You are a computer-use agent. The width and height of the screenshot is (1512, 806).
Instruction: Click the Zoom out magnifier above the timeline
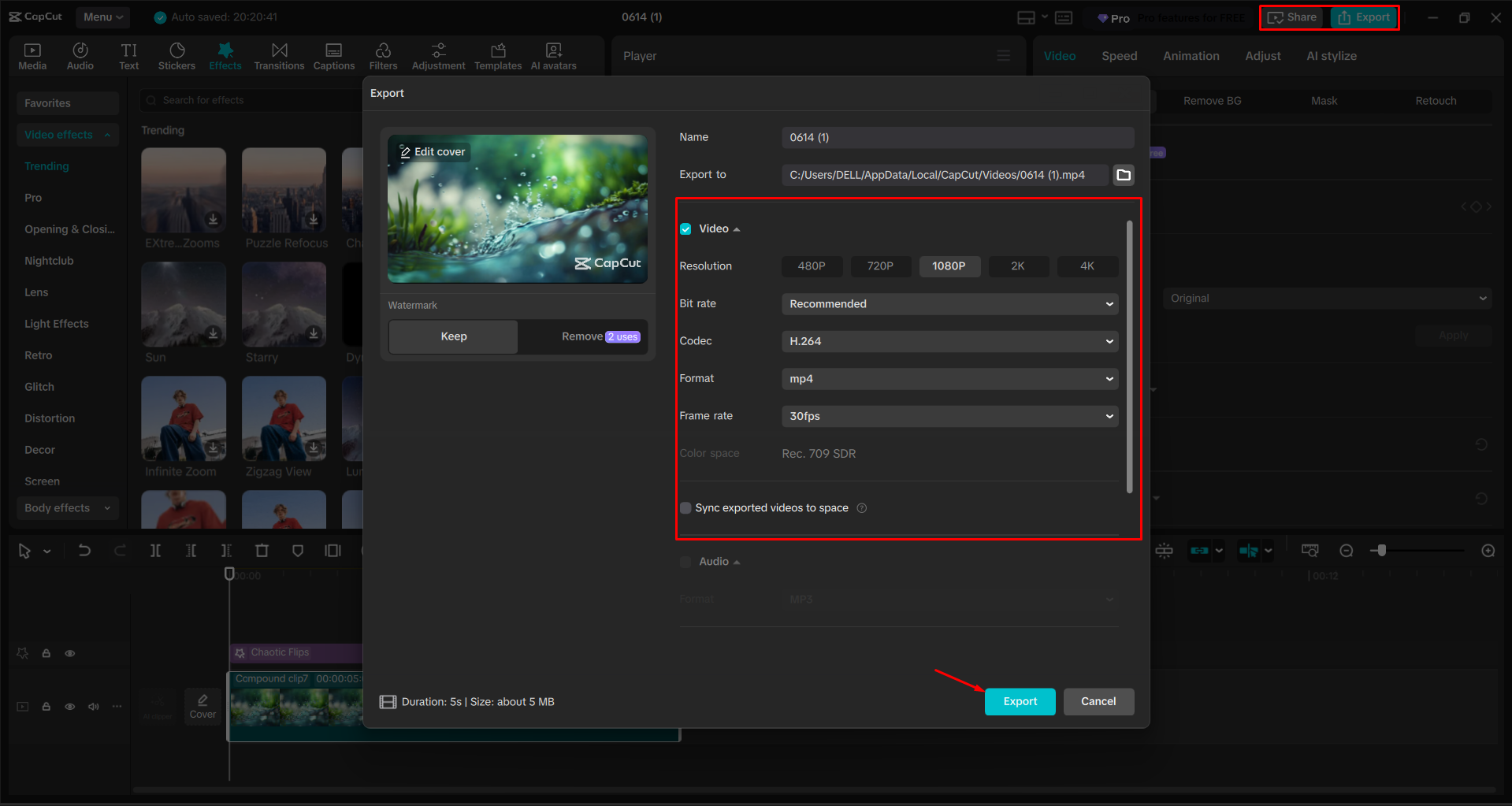tap(1347, 550)
